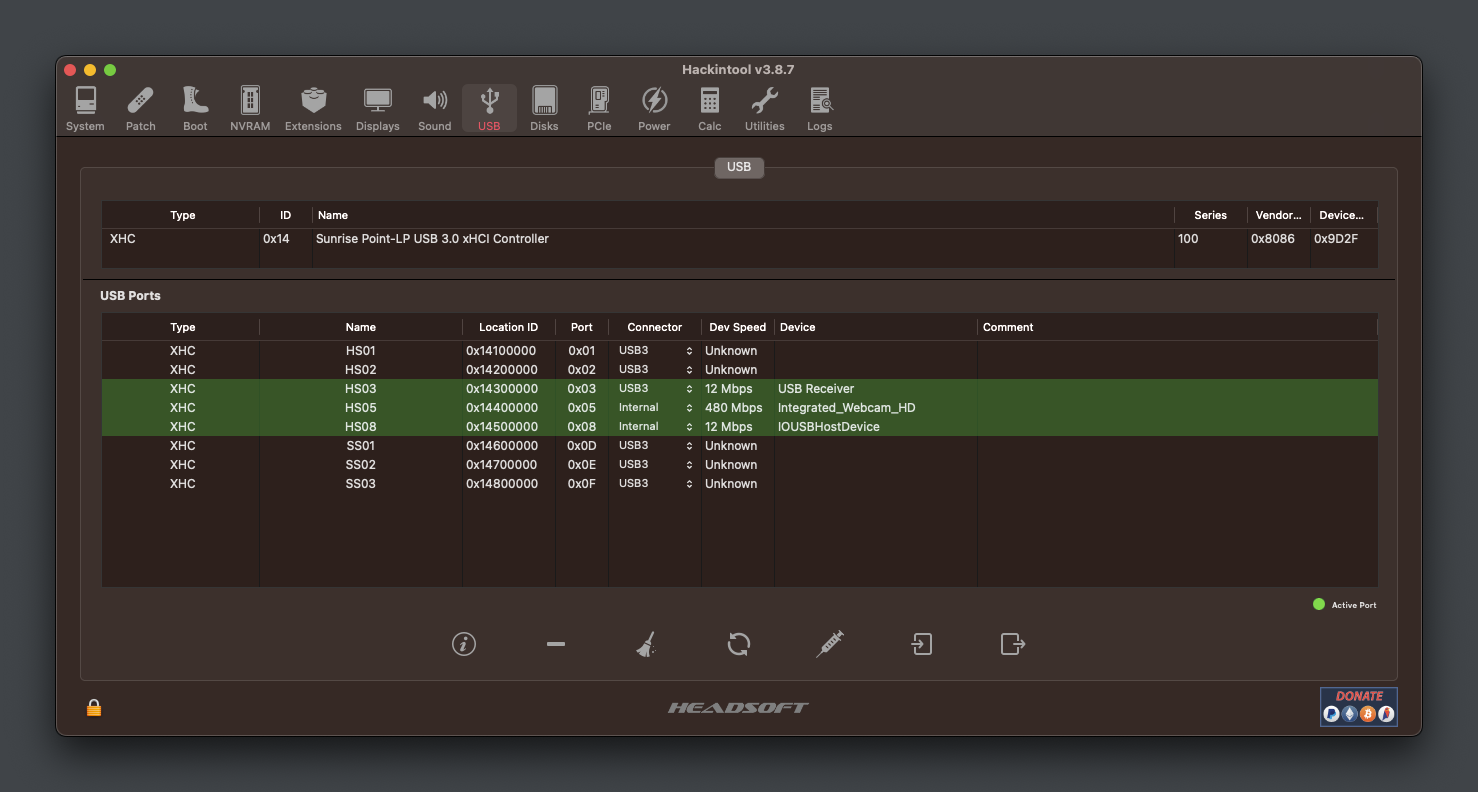Viewport: 1478px width, 792px height.
Task: Open the Utilities section
Action: point(764,109)
